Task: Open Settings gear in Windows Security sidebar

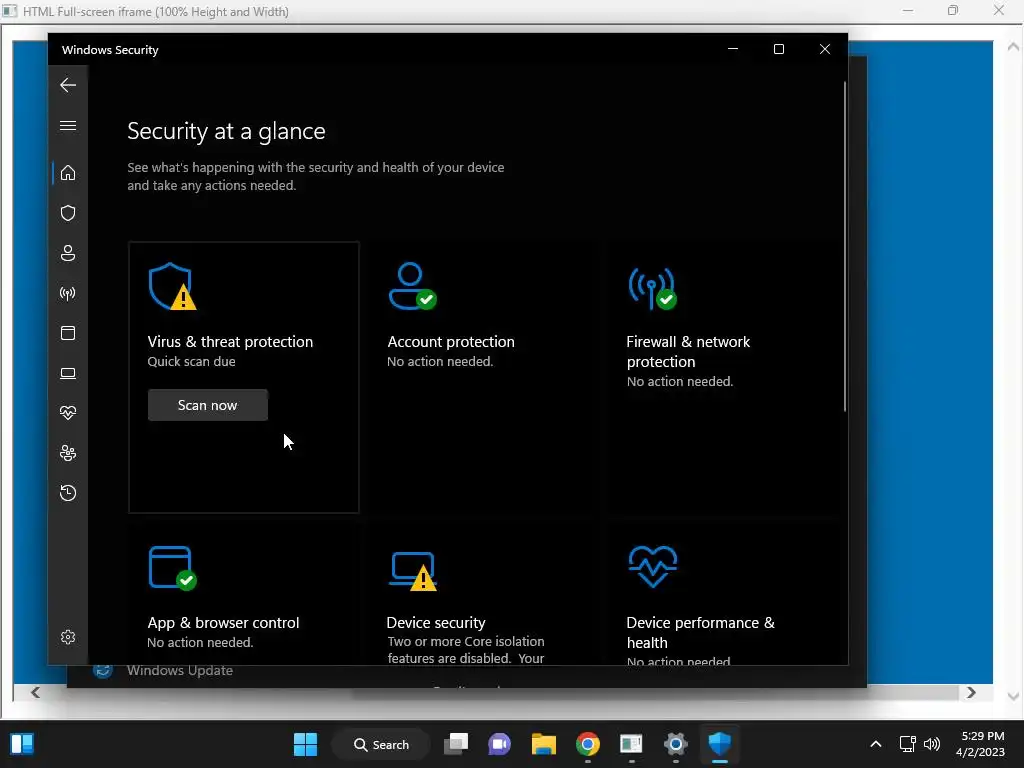Action: click(x=68, y=637)
